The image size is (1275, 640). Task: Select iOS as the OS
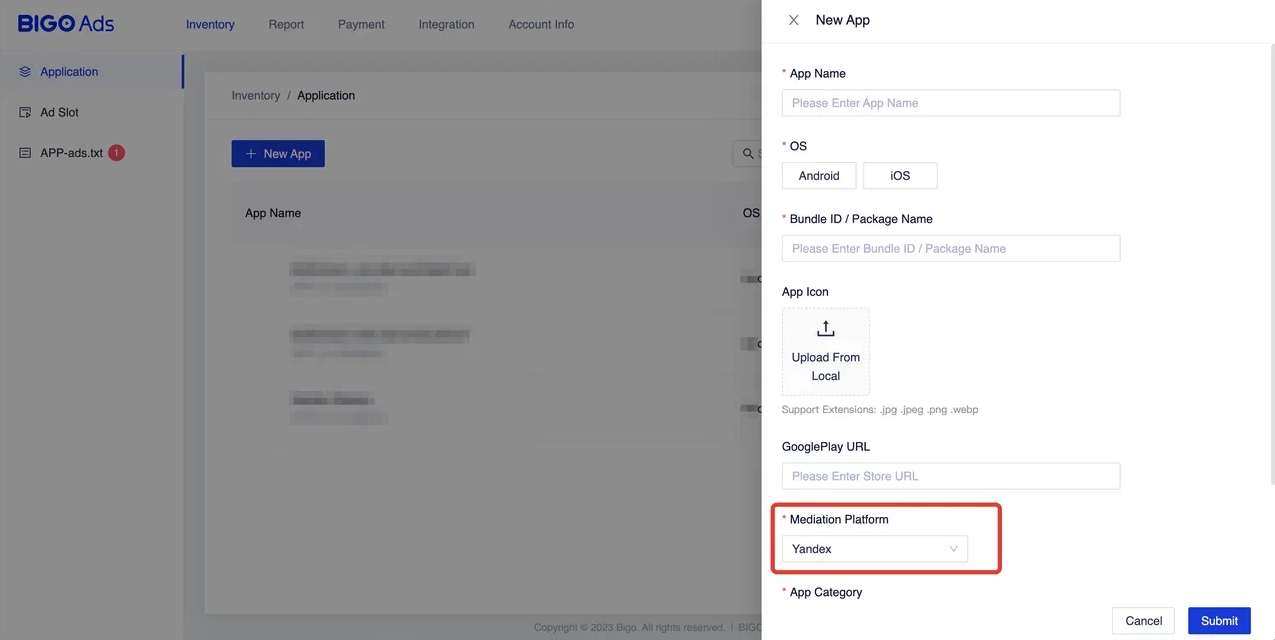click(900, 176)
